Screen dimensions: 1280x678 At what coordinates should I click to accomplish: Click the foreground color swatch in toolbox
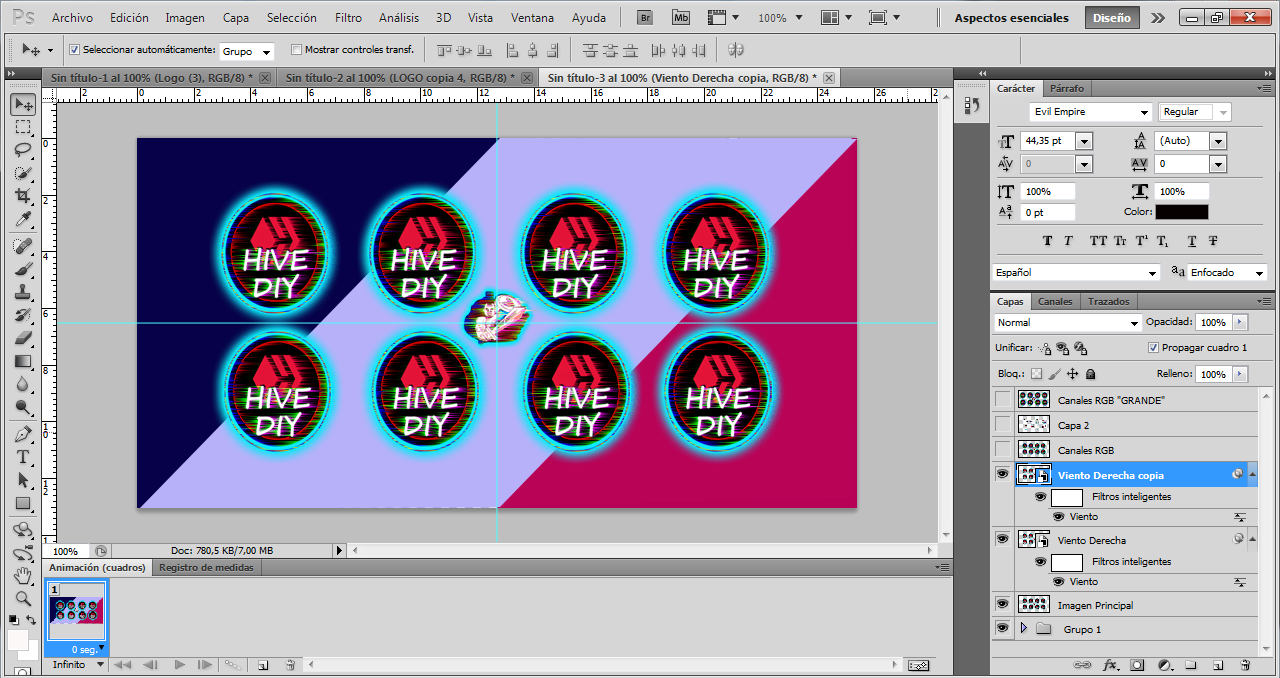[18, 639]
